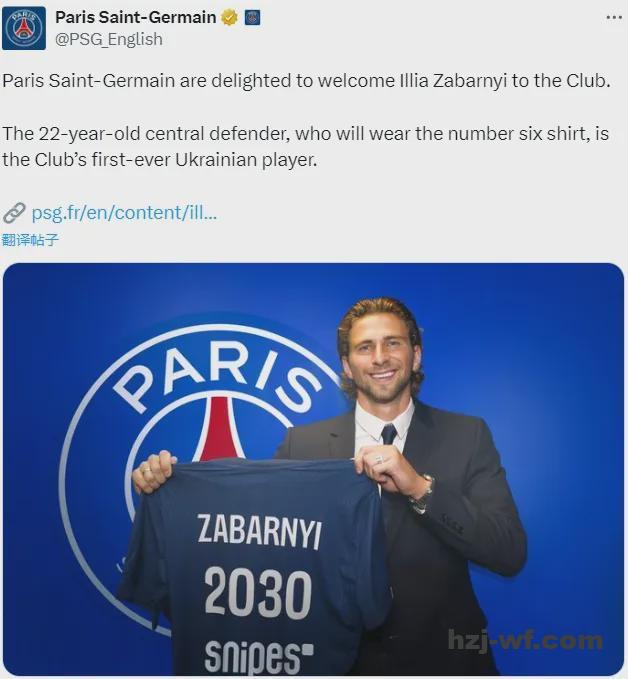Click the PARIS crest lettering in photo

217,375
